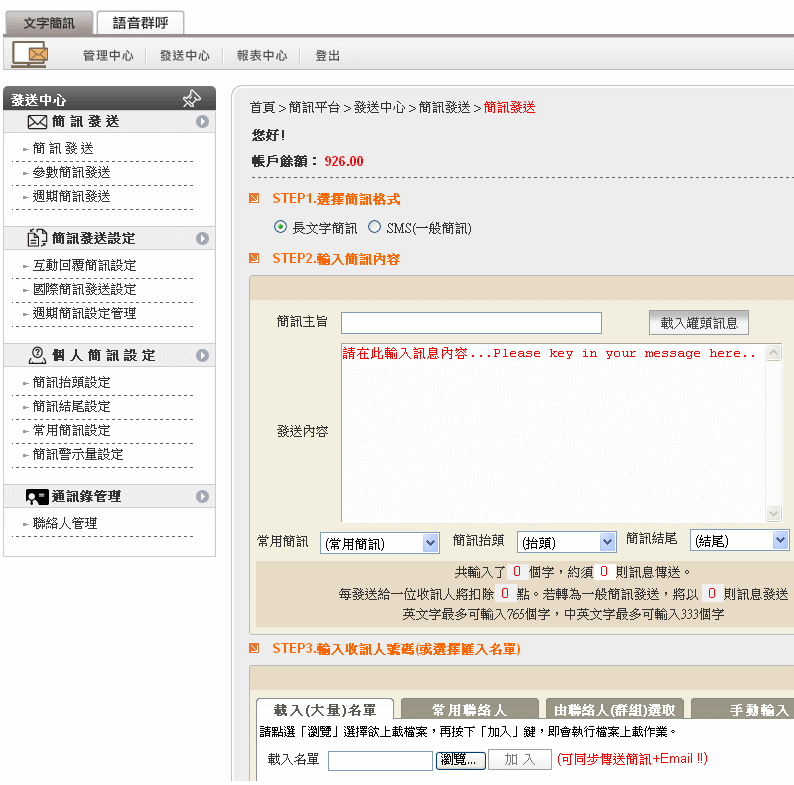The height and width of the screenshot is (785, 794).
Task: Open 互動回覆簡訊設定 link
Action: pyautogui.click(x=85, y=265)
